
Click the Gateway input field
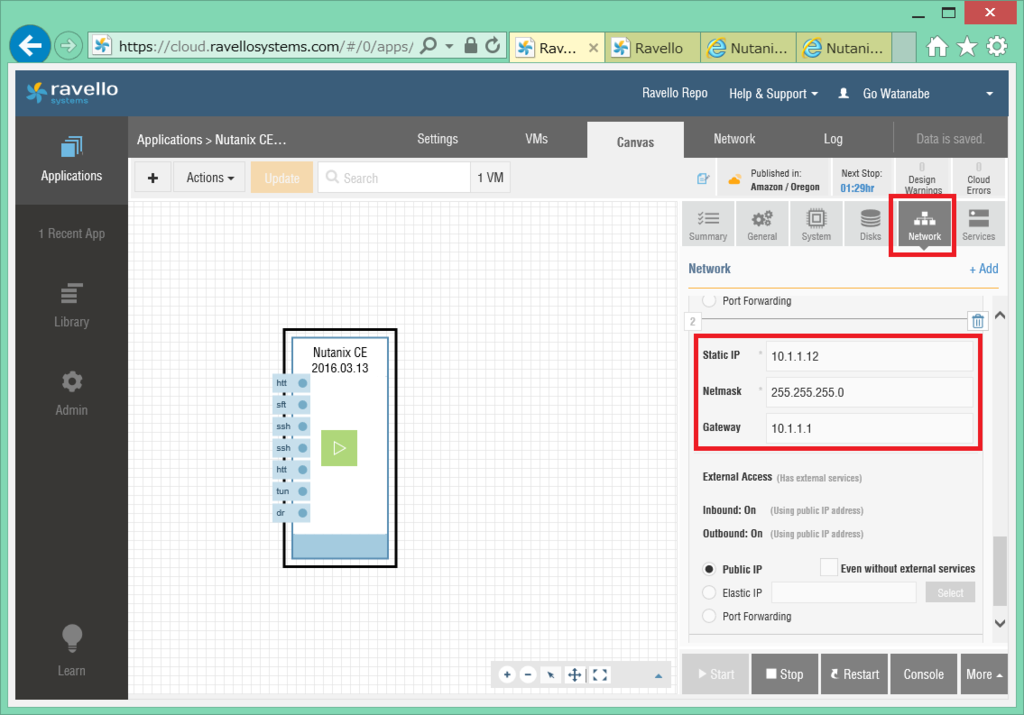(x=869, y=428)
